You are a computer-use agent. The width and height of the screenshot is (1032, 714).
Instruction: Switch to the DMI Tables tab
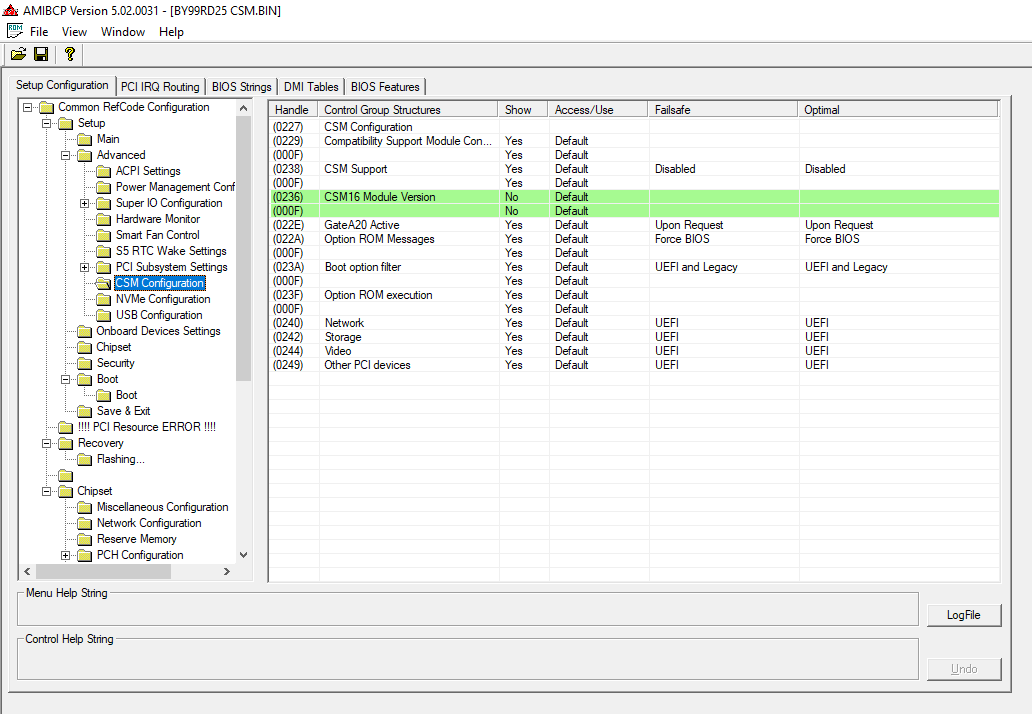pos(311,87)
